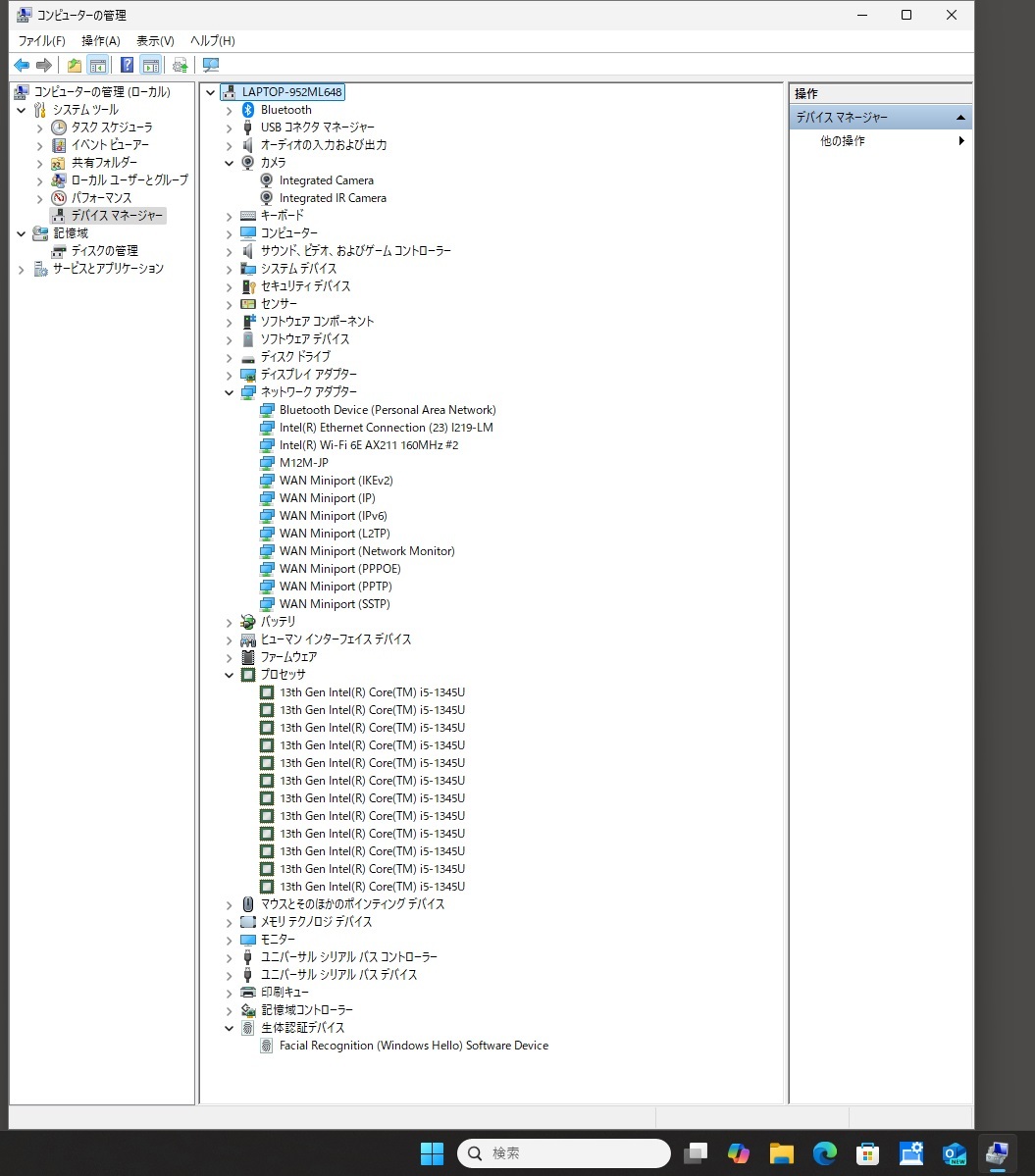Viewport: 1035px width, 1176px height.
Task: Expand the Bluetooth device category
Action: click(230, 110)
